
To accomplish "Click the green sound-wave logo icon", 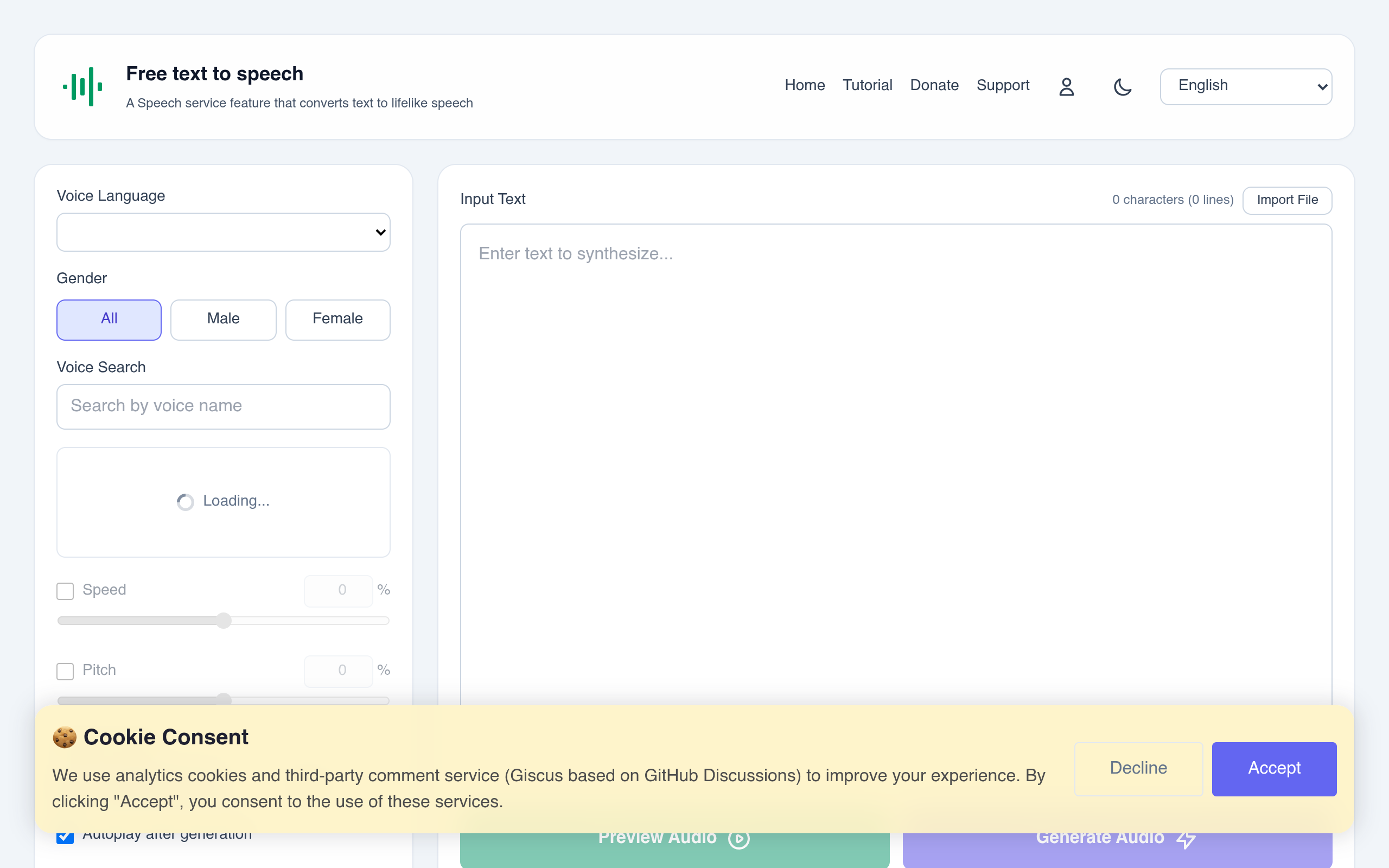I will coord(82,87).
